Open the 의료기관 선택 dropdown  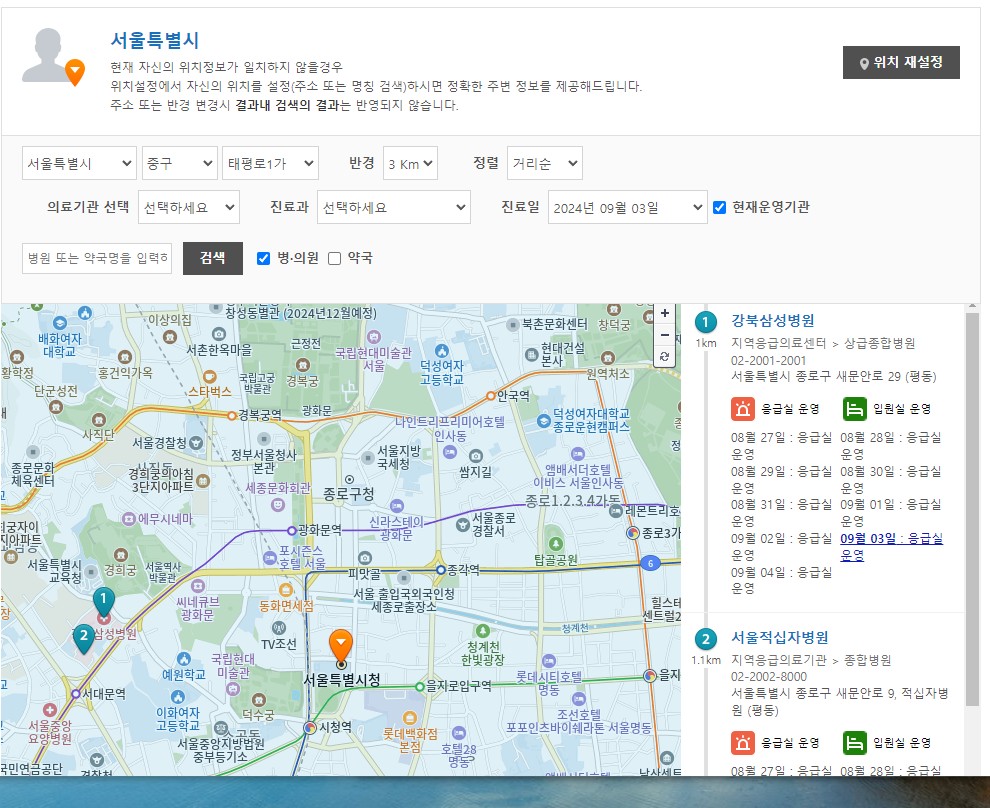(x=189, y=207)
